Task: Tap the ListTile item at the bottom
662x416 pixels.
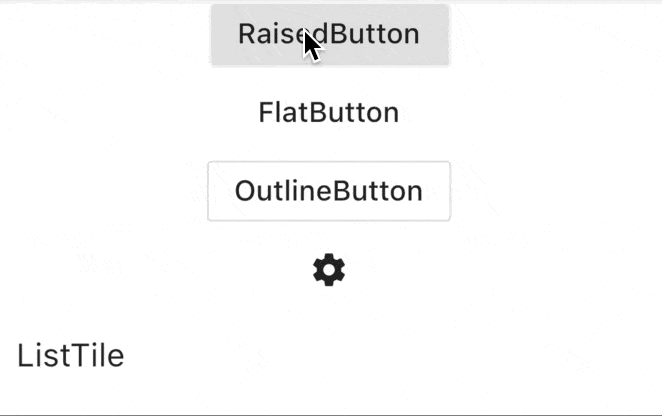Action: point(331,356)
